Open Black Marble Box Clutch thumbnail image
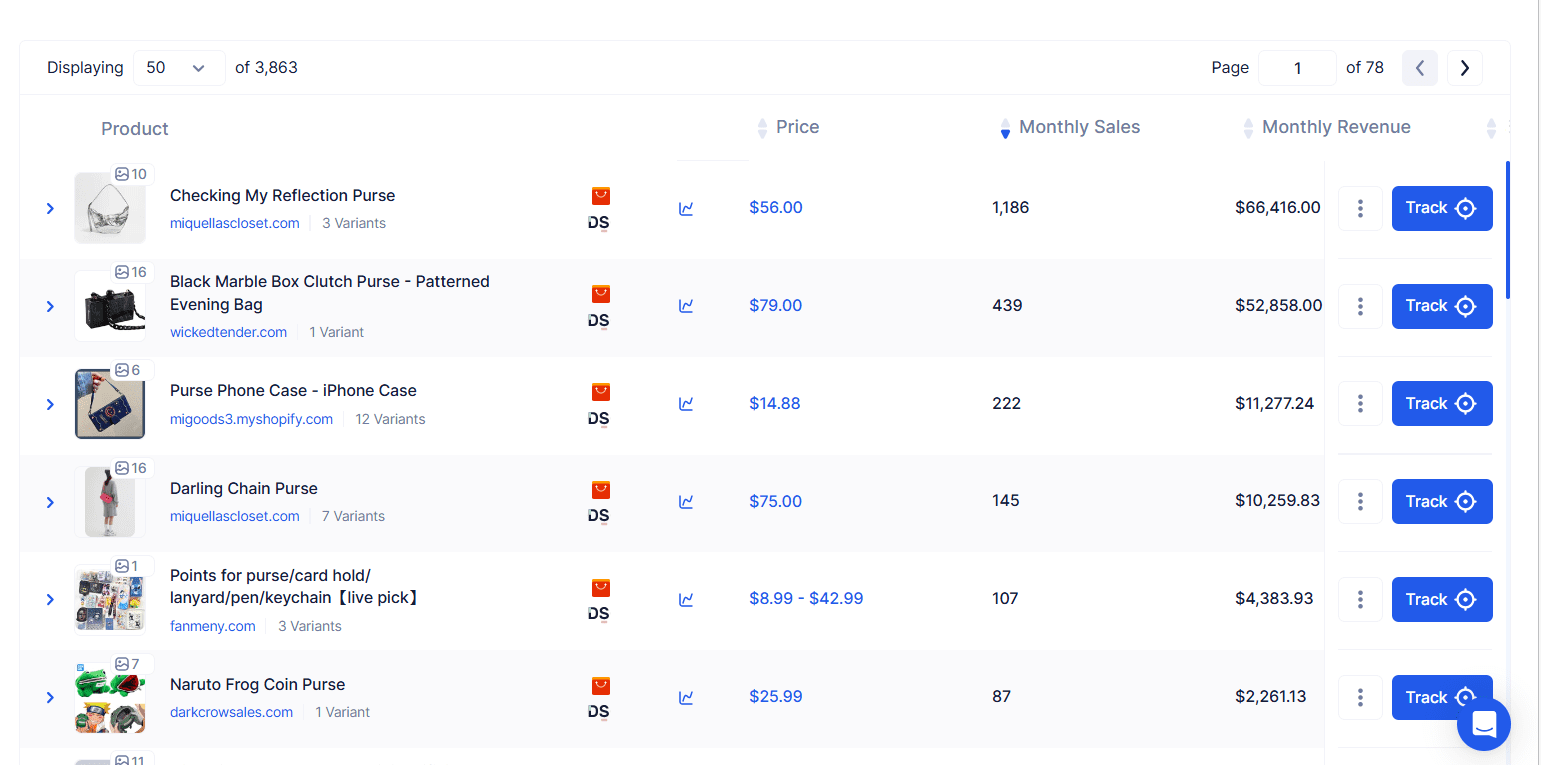 tap(110, 306)
